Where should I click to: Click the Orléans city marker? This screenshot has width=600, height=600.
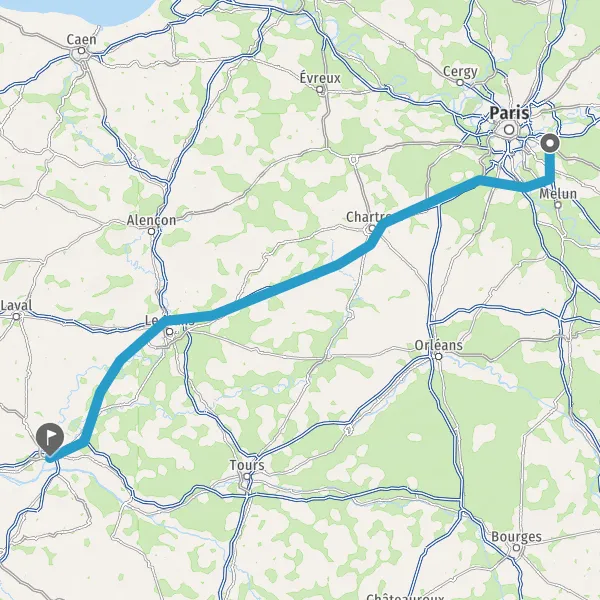coord(439,357)
